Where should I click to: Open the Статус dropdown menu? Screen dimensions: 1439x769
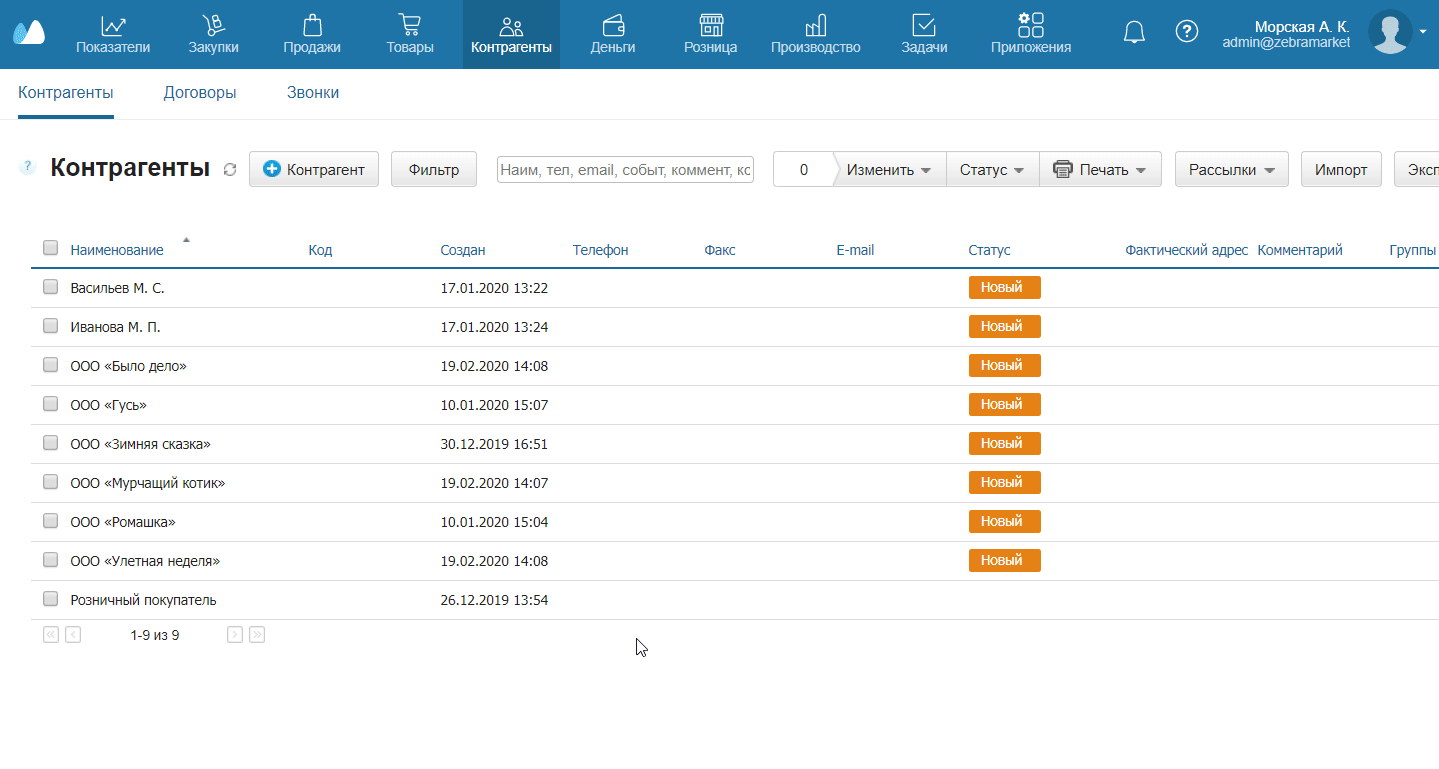click(x=992, y=170)
